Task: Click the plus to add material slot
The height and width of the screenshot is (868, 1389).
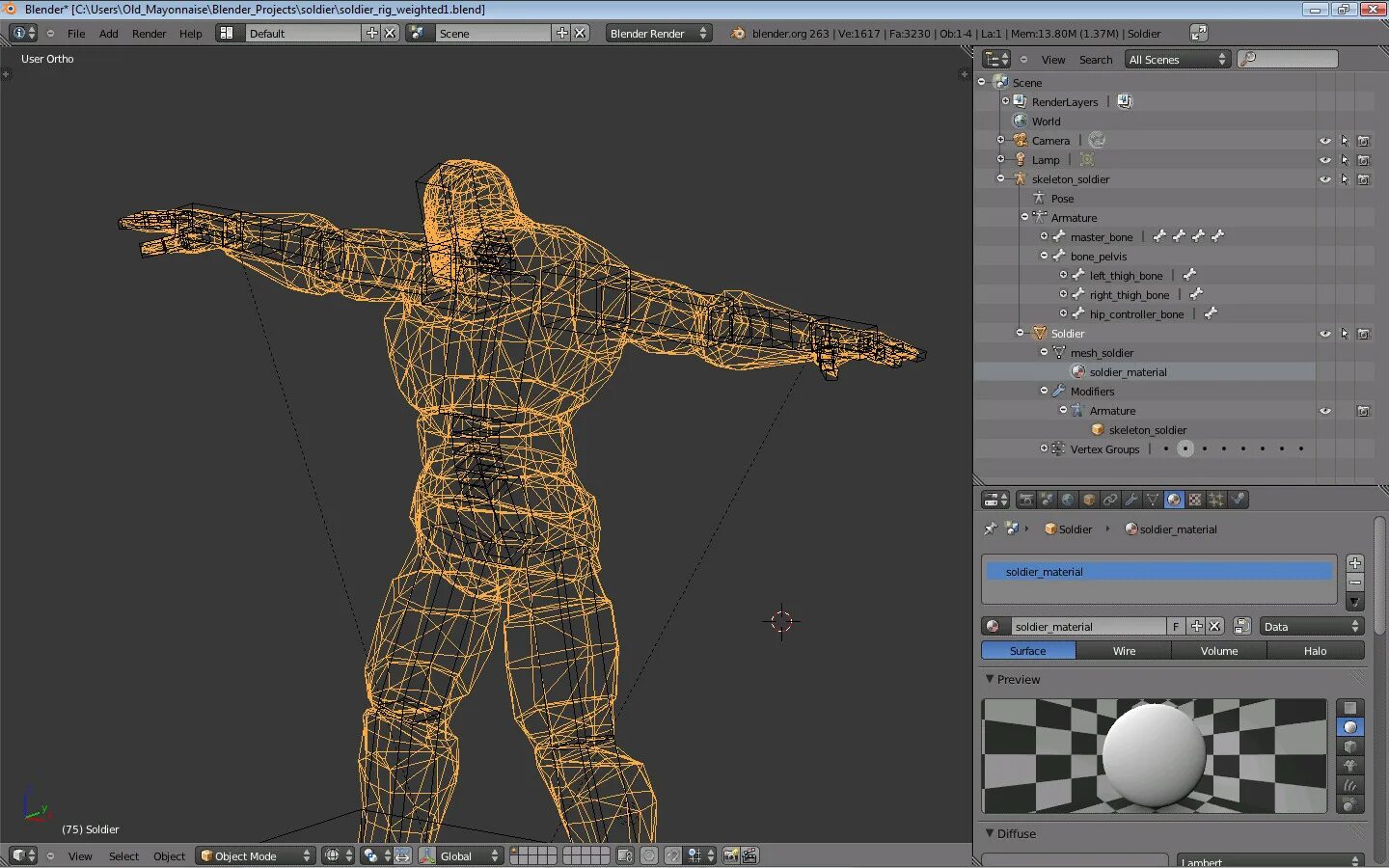Action: click(x=1355, y=563)
